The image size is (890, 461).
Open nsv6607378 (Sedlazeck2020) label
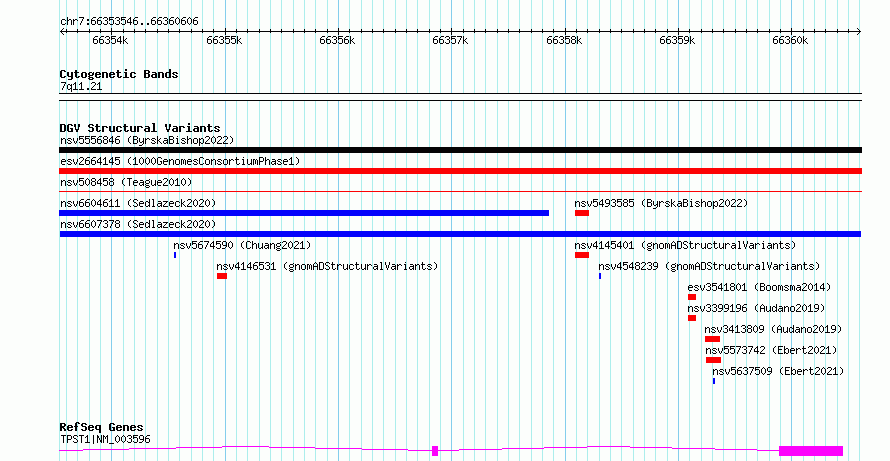pyautogui.click(x=138, y=224)
